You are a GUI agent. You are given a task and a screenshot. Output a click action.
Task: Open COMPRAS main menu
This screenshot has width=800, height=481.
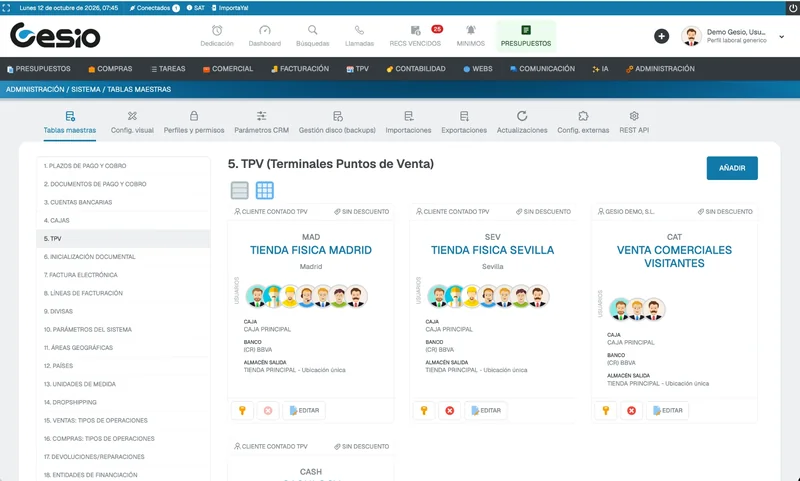tap(110, 69)
